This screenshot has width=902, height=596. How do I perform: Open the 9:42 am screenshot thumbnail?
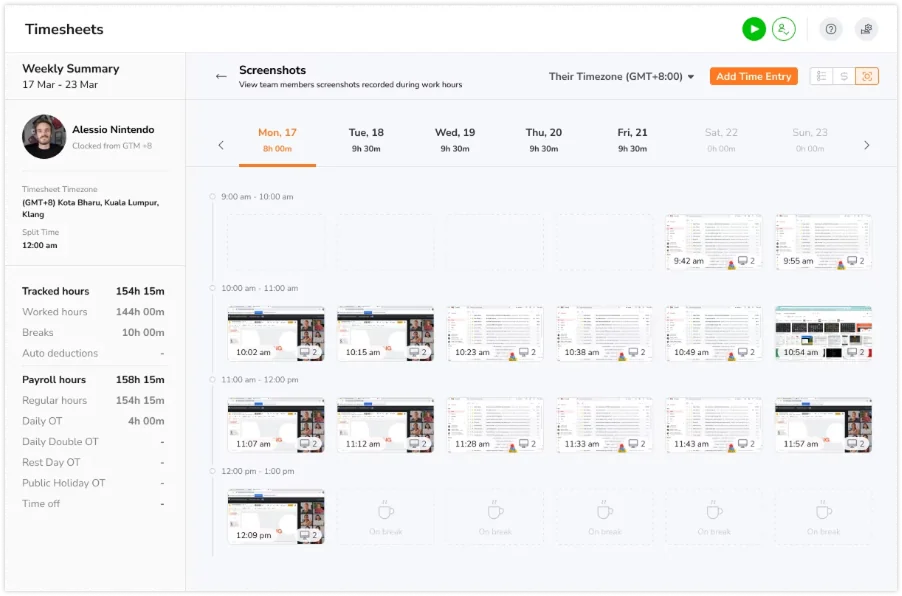(714, 241)
